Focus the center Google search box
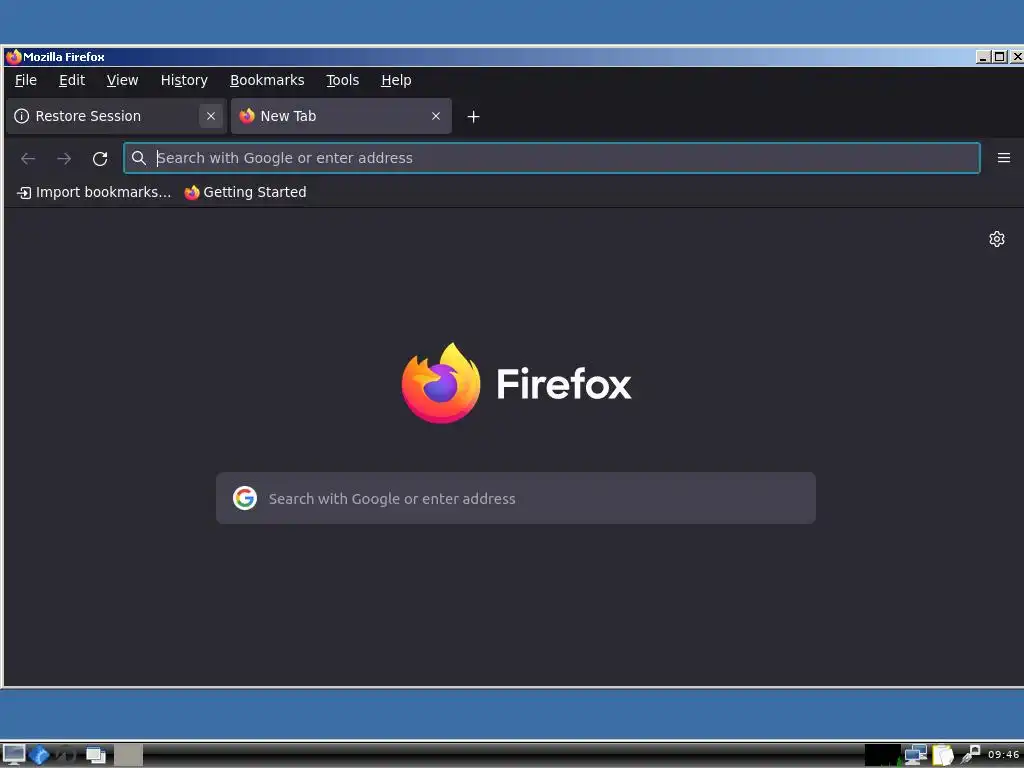 click(516, 498)
